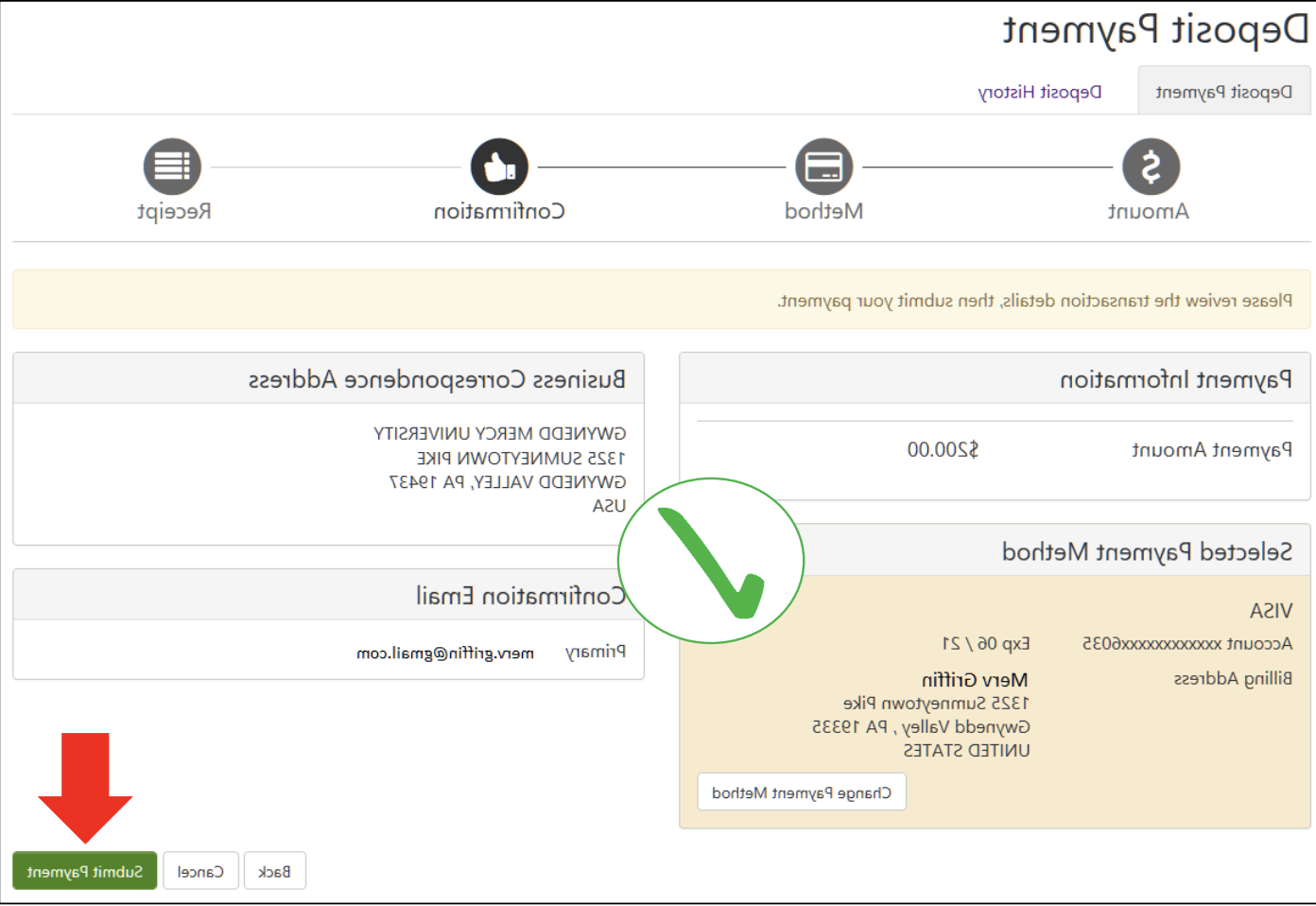Click the green Submit Payment button
This screenshot has height=906, width=1316.
click(x=85, y=871)
